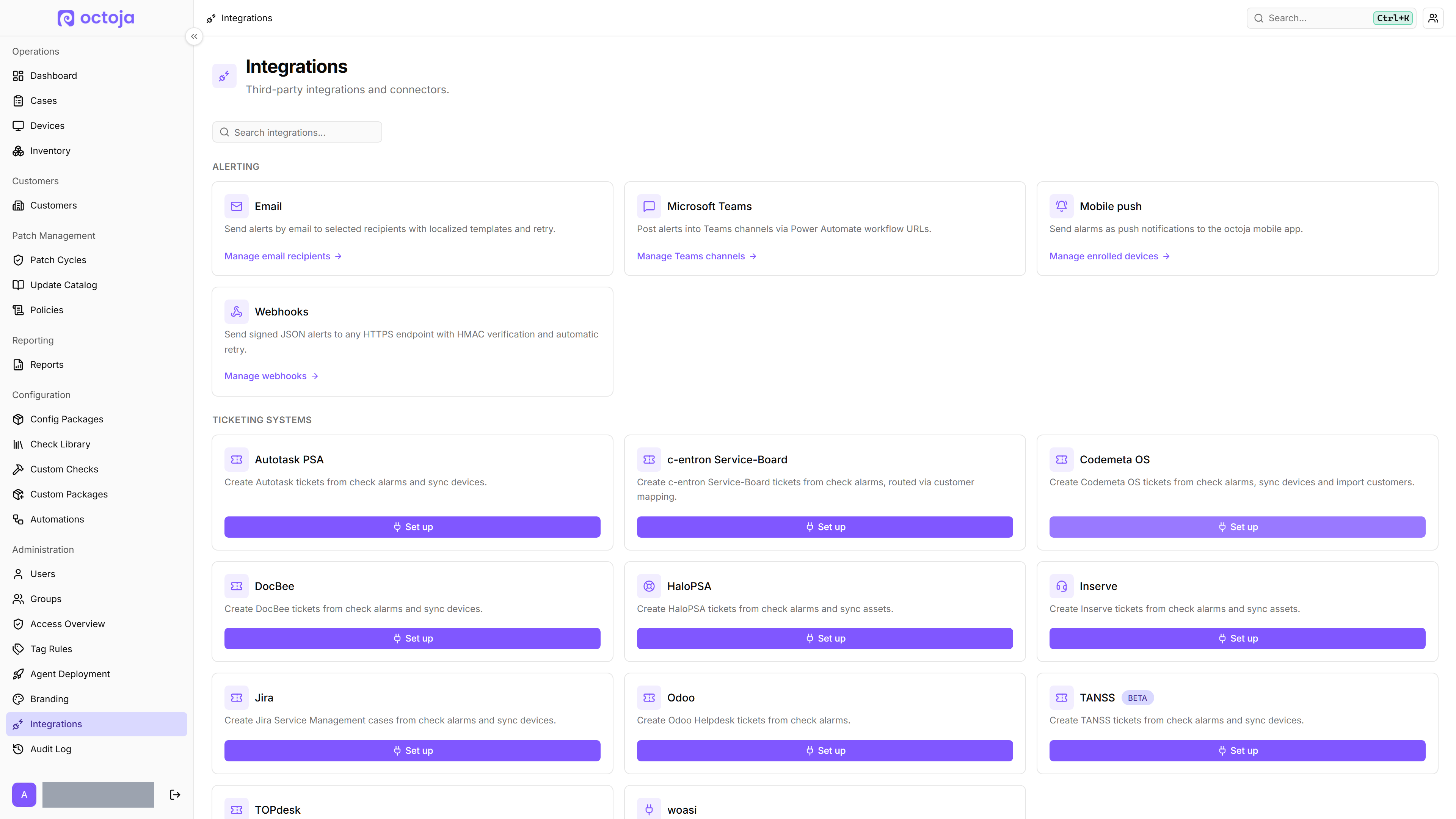The height and width of the screenshot is (819, 1456).
Task: Open the Dashboard page
Action: click(97, 76)
